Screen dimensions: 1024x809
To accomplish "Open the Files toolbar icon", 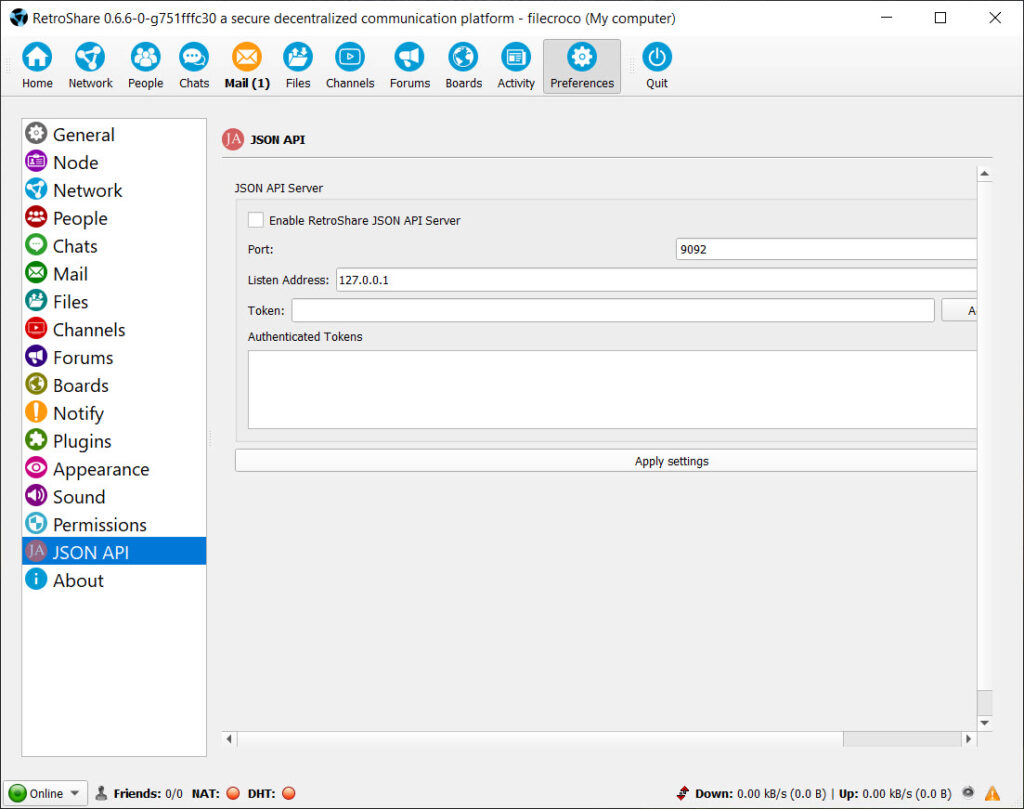I will 298,65.
